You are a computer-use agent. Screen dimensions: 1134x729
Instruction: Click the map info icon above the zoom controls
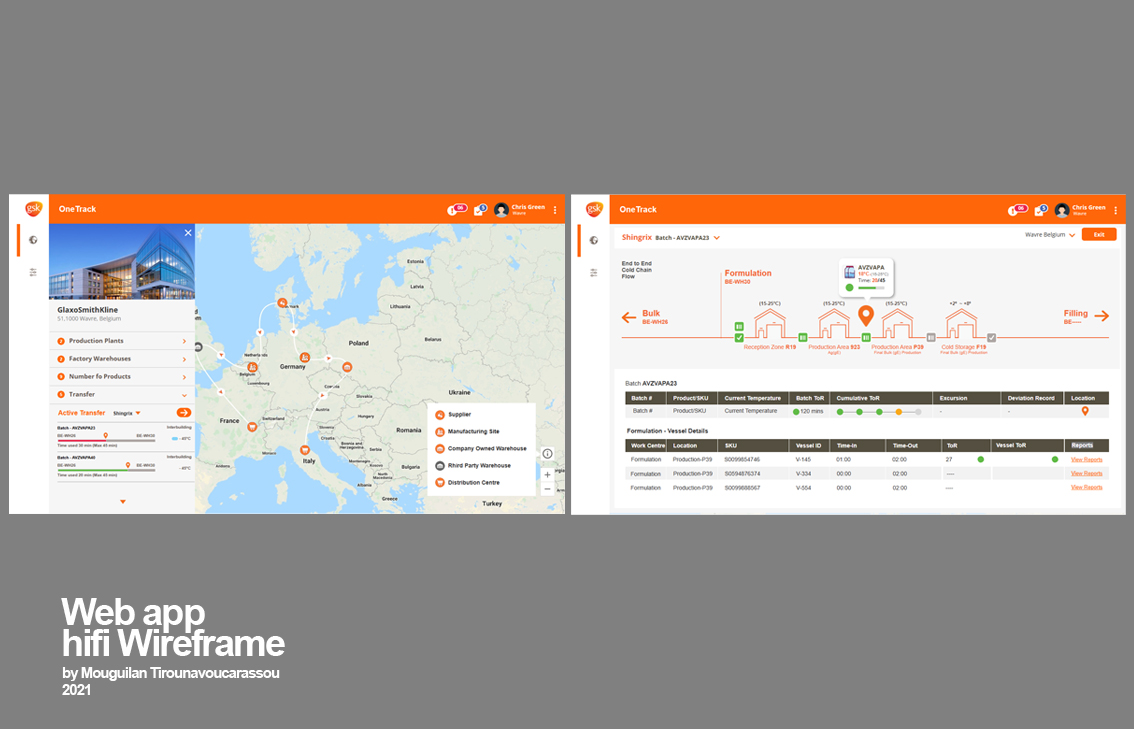[547, 453]
